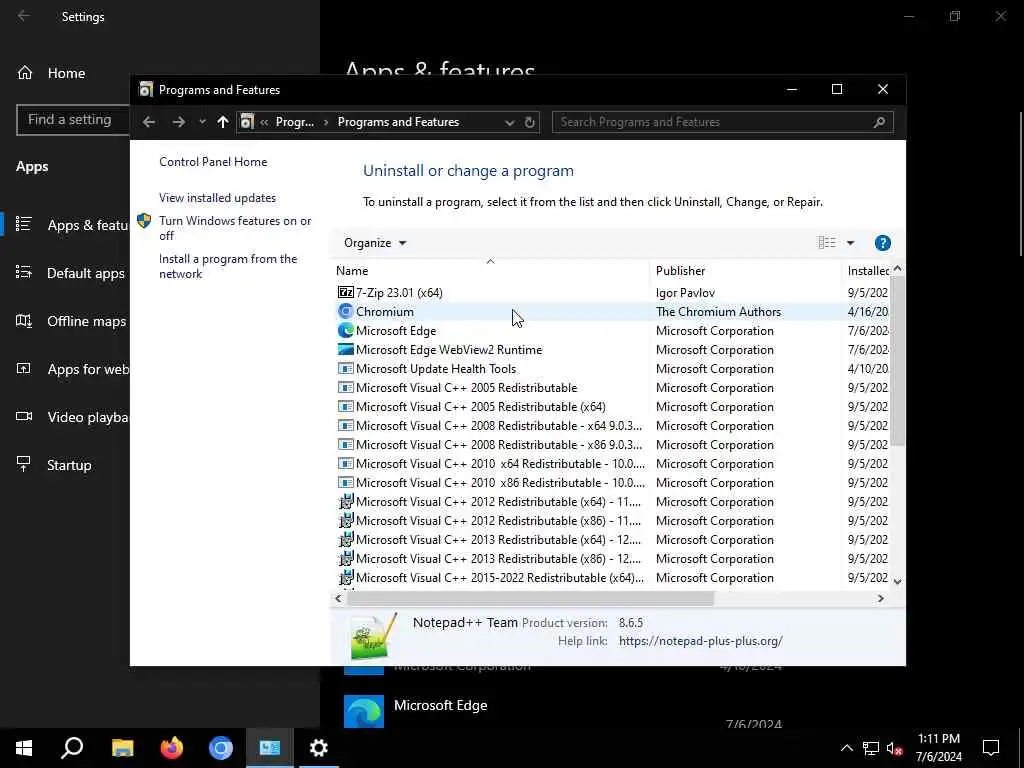Image resolution: width=1024 pixels, height=768 pixels.
Task: Open Turn Windows features on or off
Action: (x=235, y=228)
